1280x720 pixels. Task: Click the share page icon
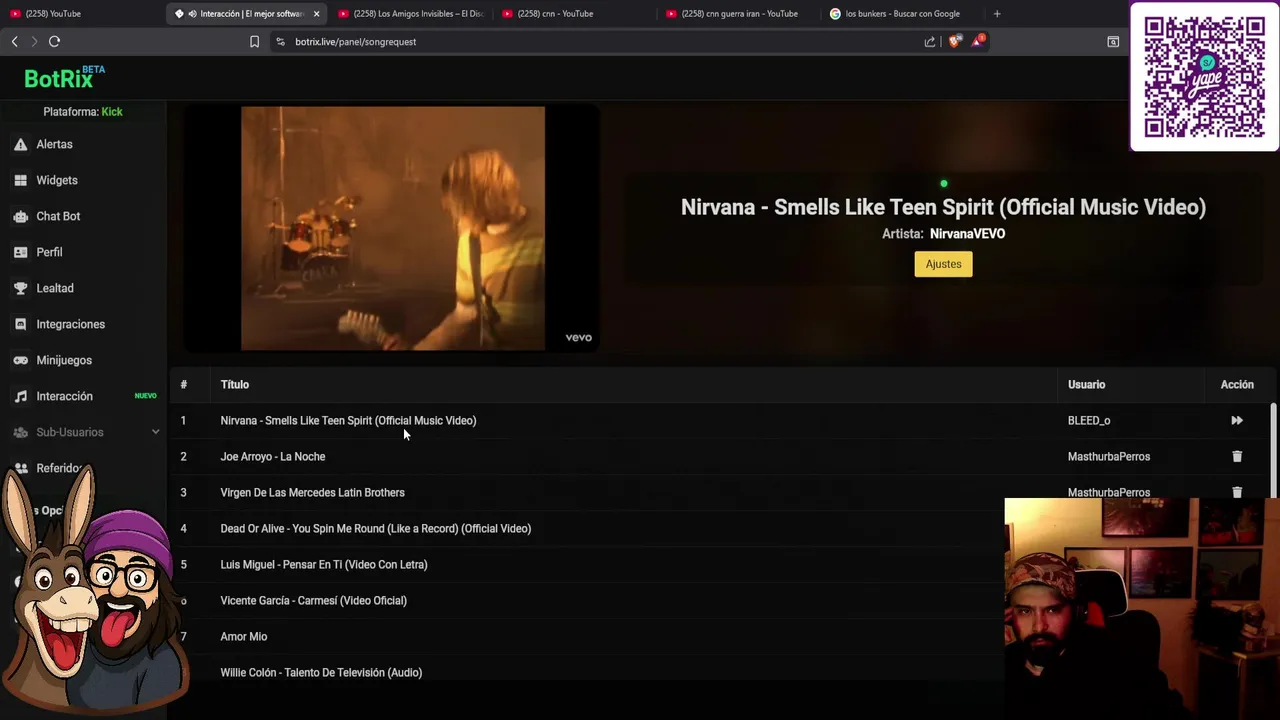930,42
